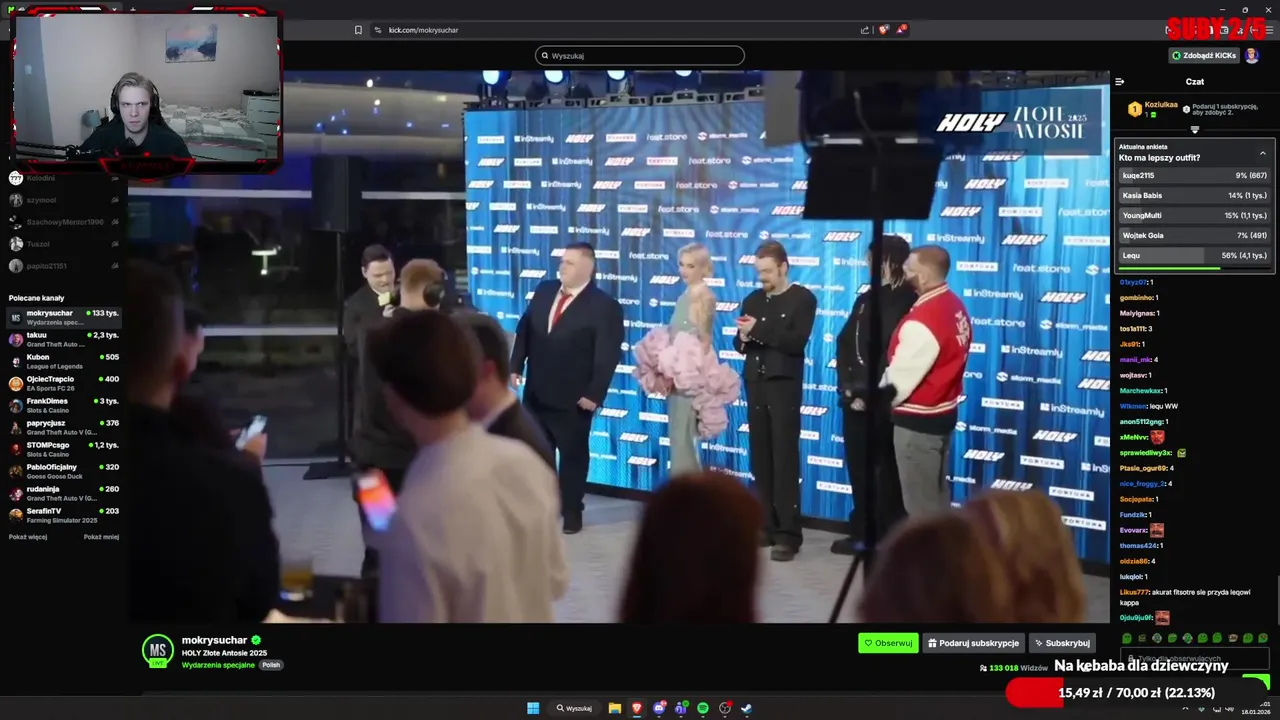Open Spotify from the taskbar

pyautogui.click(x=703, y=708)
